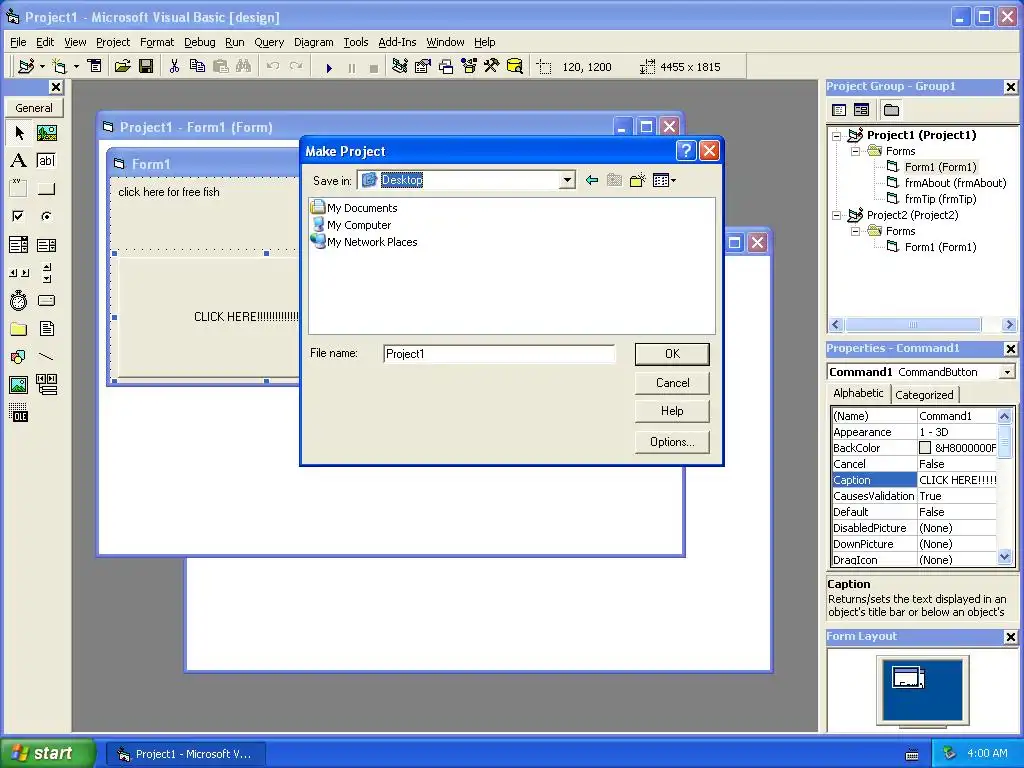Click the Find binoculars toolbar icon
1024x768 pixels.
244,66
